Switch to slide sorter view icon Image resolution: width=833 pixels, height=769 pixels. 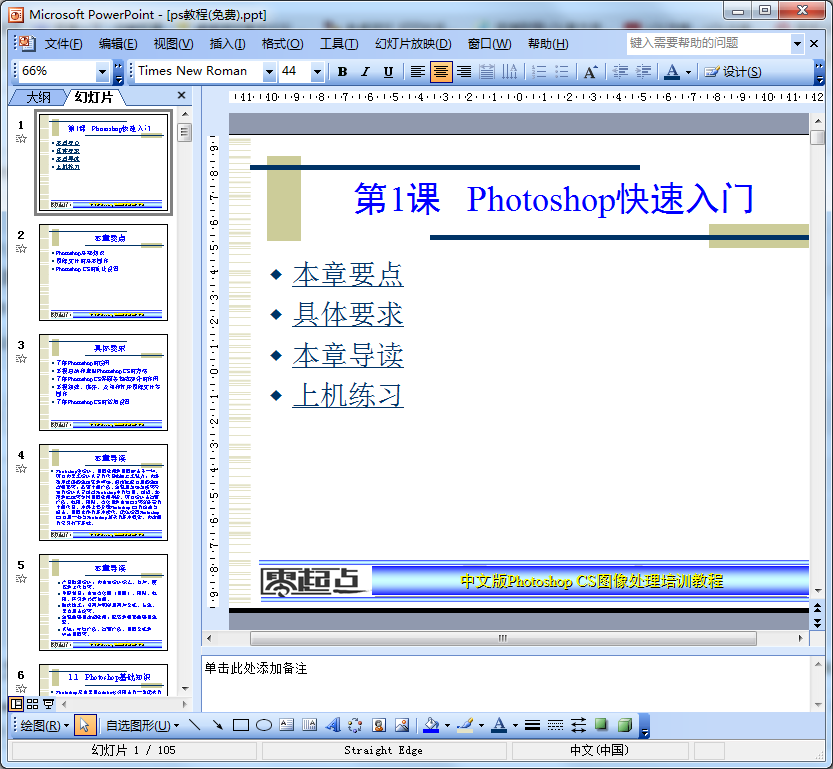tap(32, 704)
